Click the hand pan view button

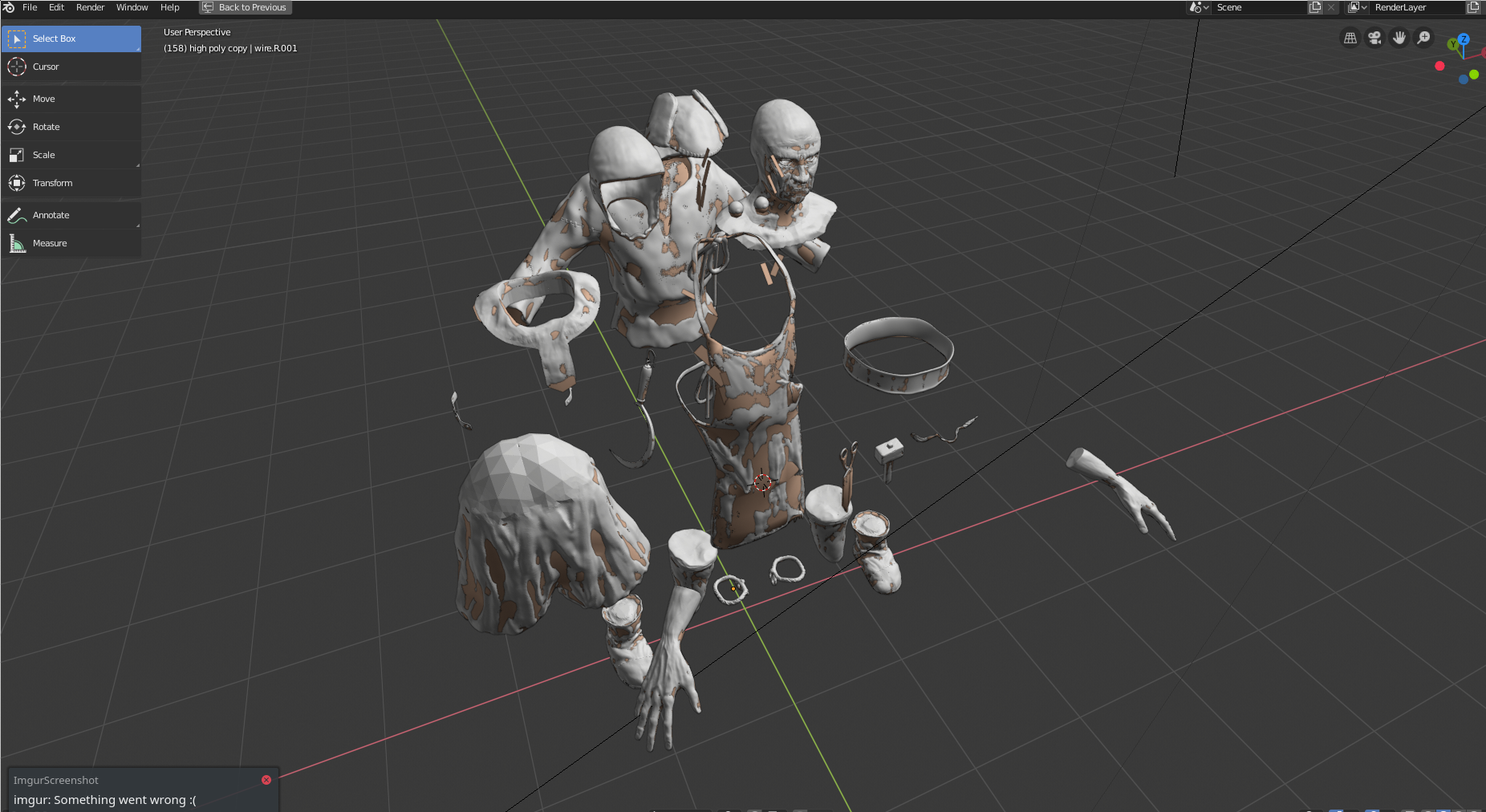(x=1399, y=38)
